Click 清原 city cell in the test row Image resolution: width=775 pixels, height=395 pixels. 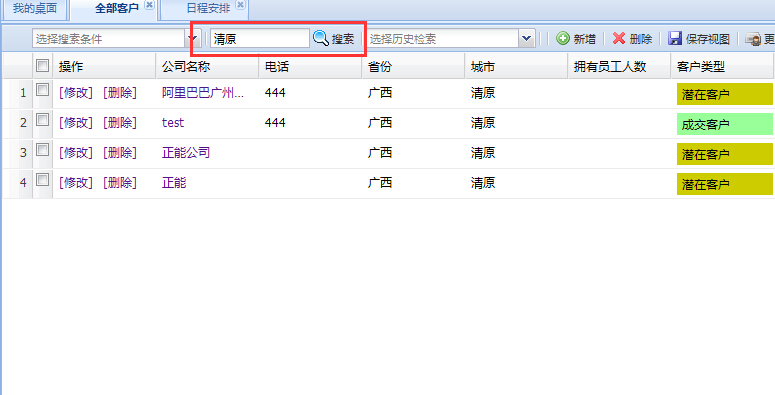[483, 123]
